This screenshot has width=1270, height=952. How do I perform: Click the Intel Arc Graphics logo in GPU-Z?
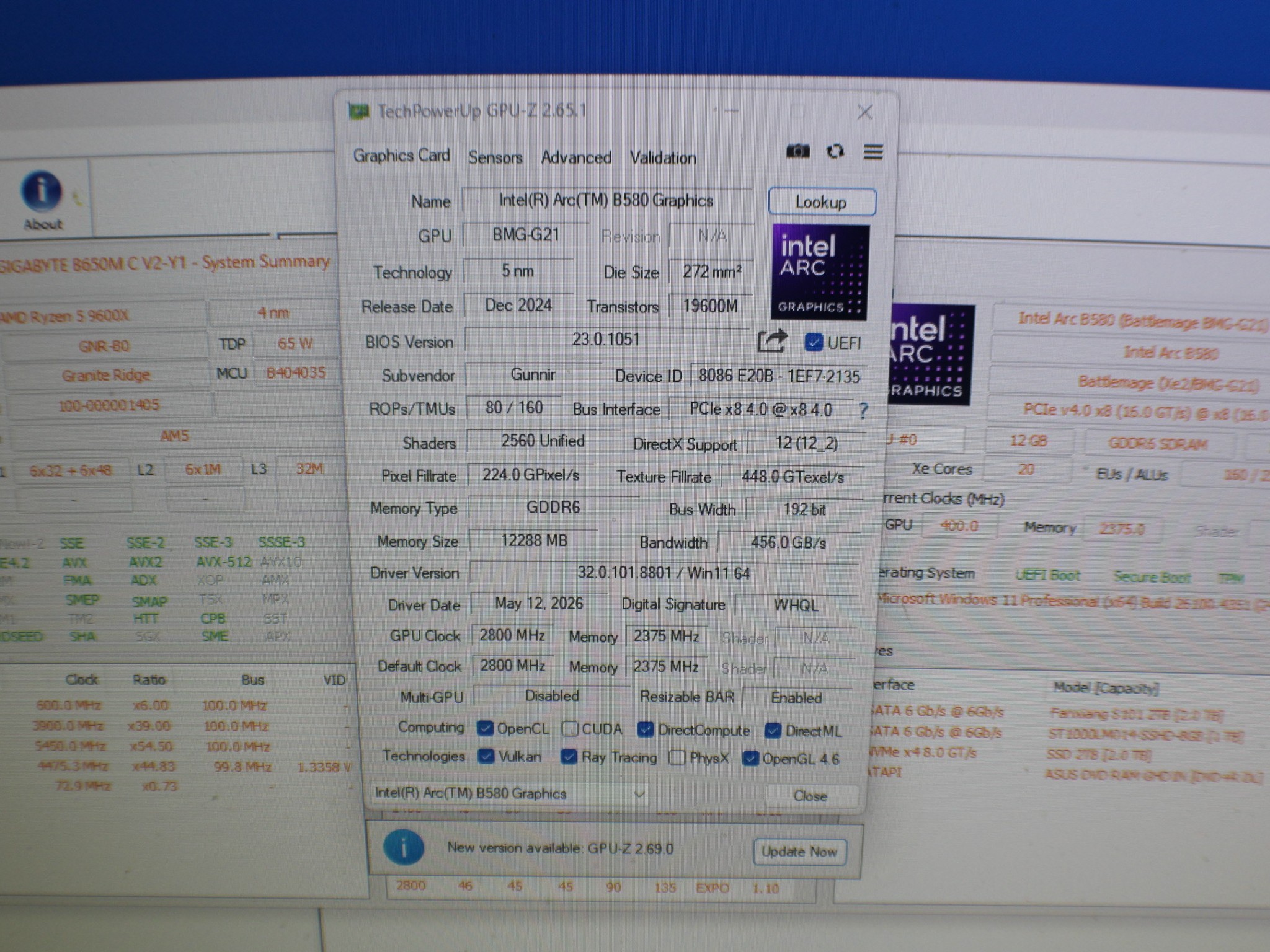point(820,272)
